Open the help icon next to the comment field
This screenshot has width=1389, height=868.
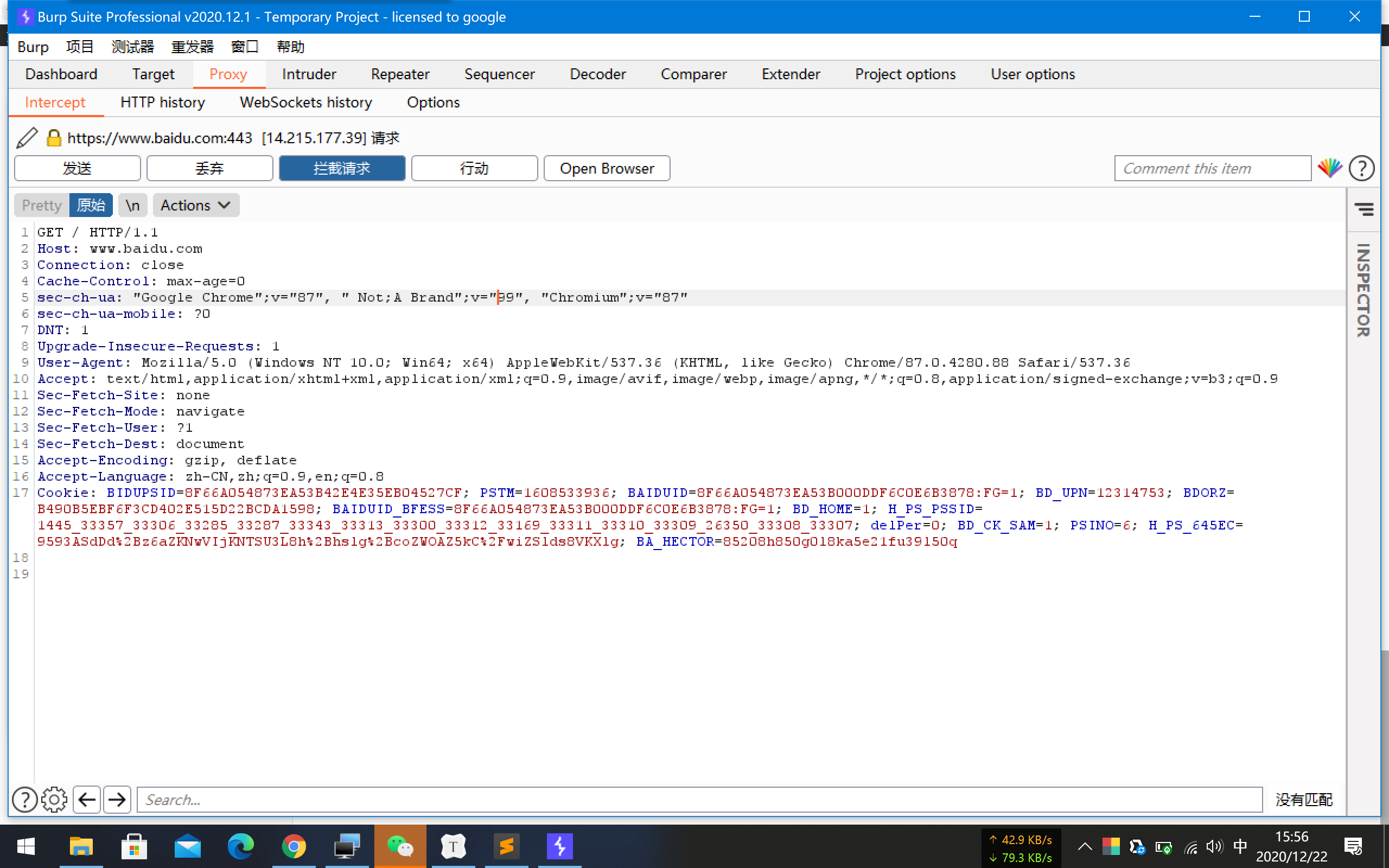click(1361, 168)
